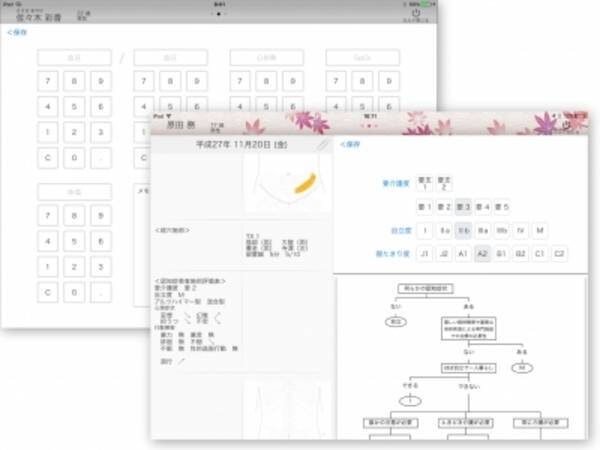Select 要4 care level button
This screenshot has height=450, width=600.
click(483, 207)
